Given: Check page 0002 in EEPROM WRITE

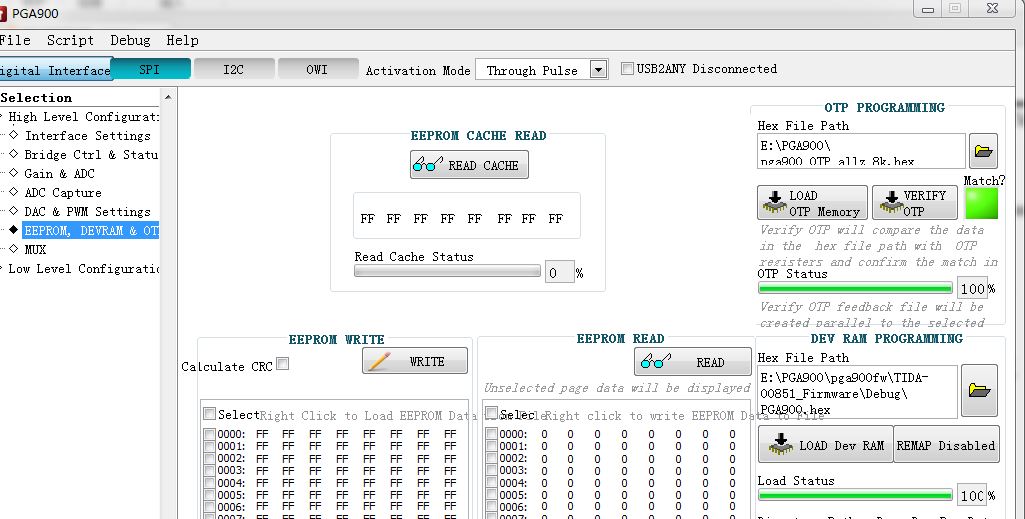Looking at the screenshot, I should coord(209,458).
